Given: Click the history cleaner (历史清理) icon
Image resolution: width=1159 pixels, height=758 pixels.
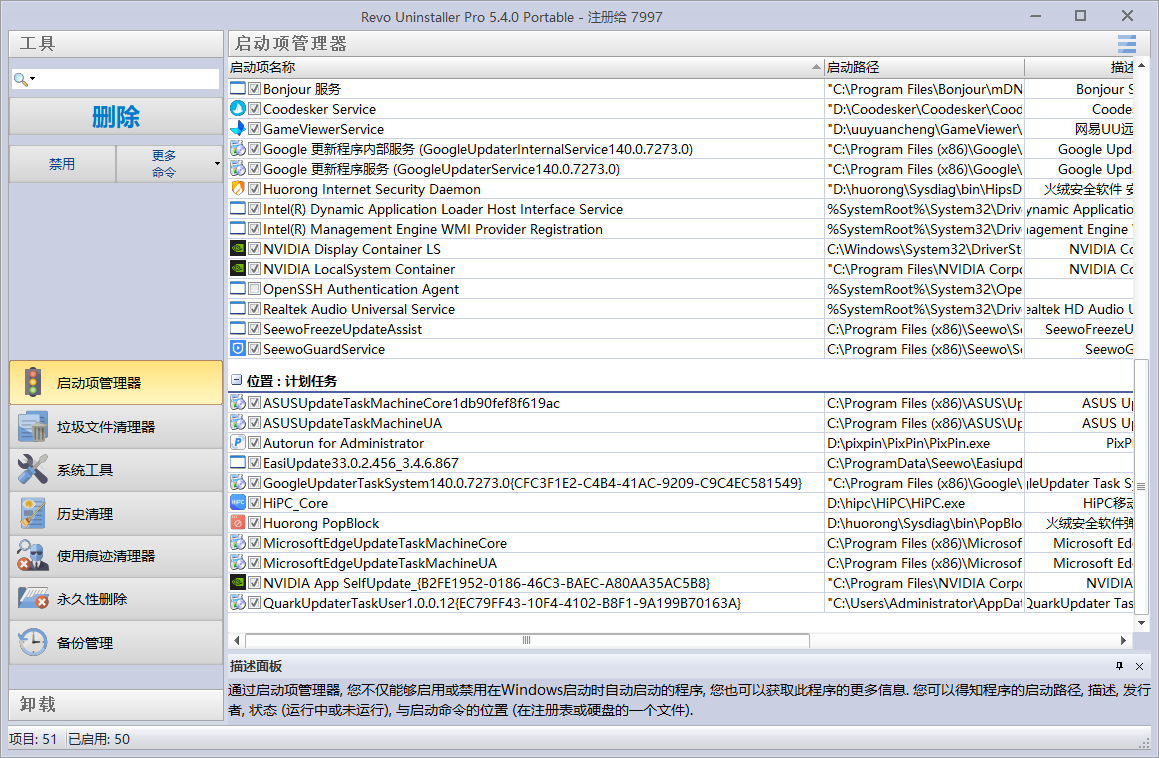Looking at the screenshot, I should 32,514.
